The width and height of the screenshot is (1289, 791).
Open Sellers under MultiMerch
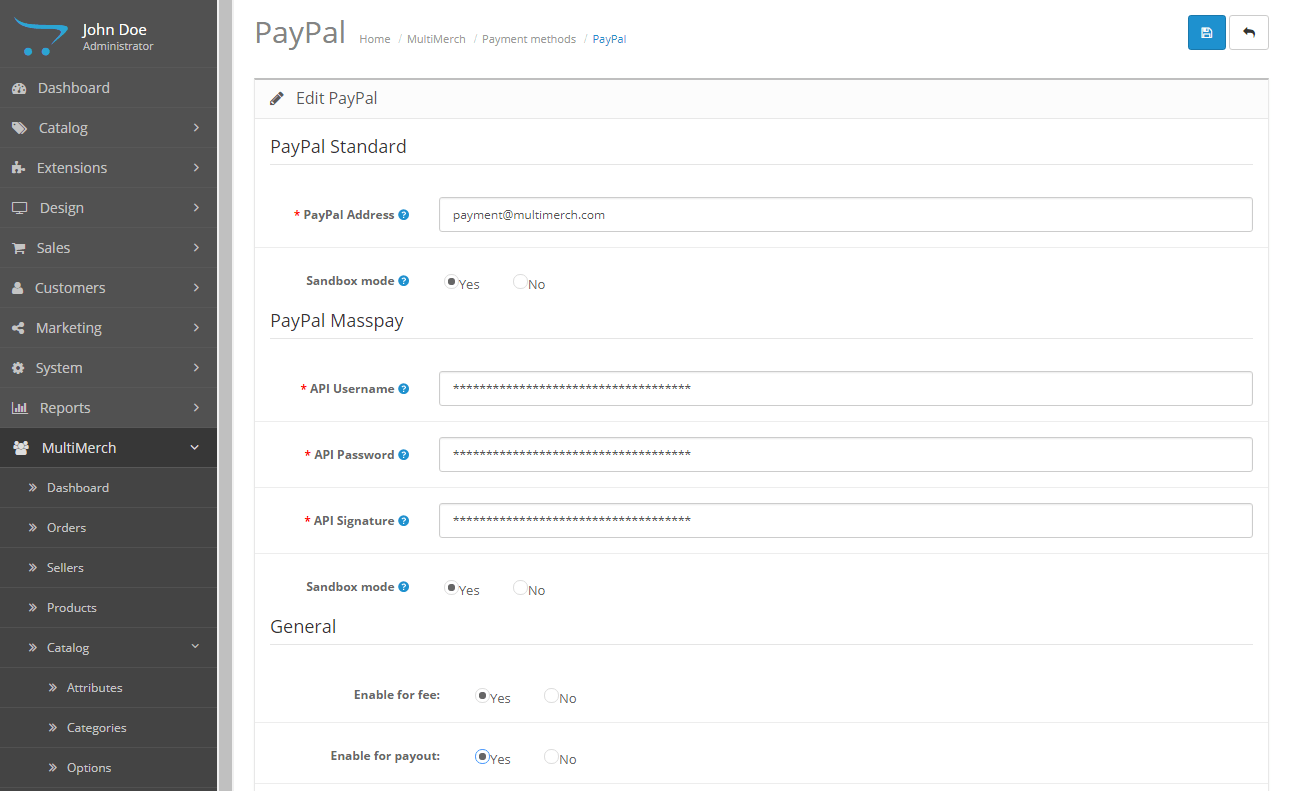coord(65,568)
